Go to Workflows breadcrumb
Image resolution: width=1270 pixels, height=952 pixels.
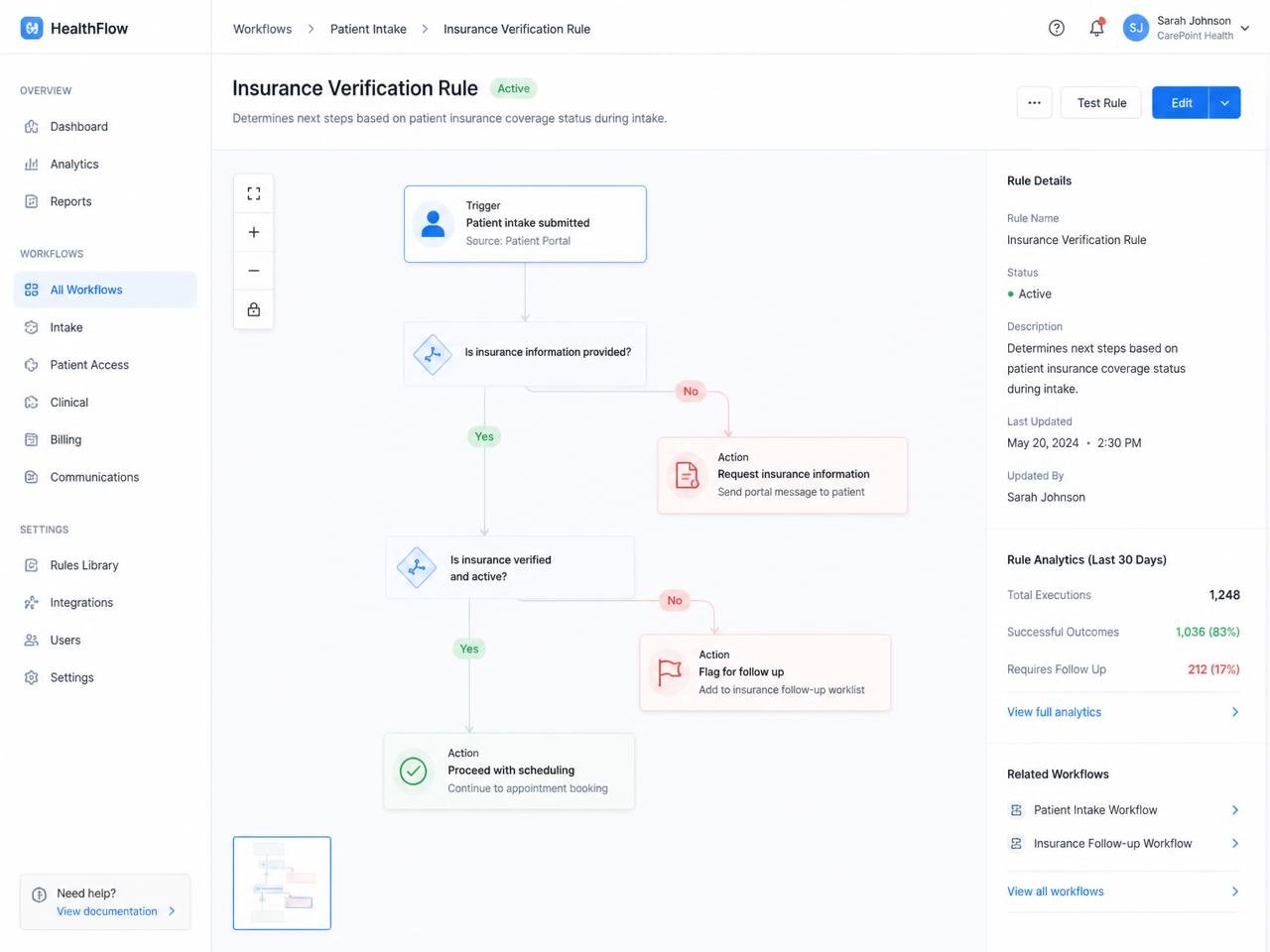(x=262, y=29)
